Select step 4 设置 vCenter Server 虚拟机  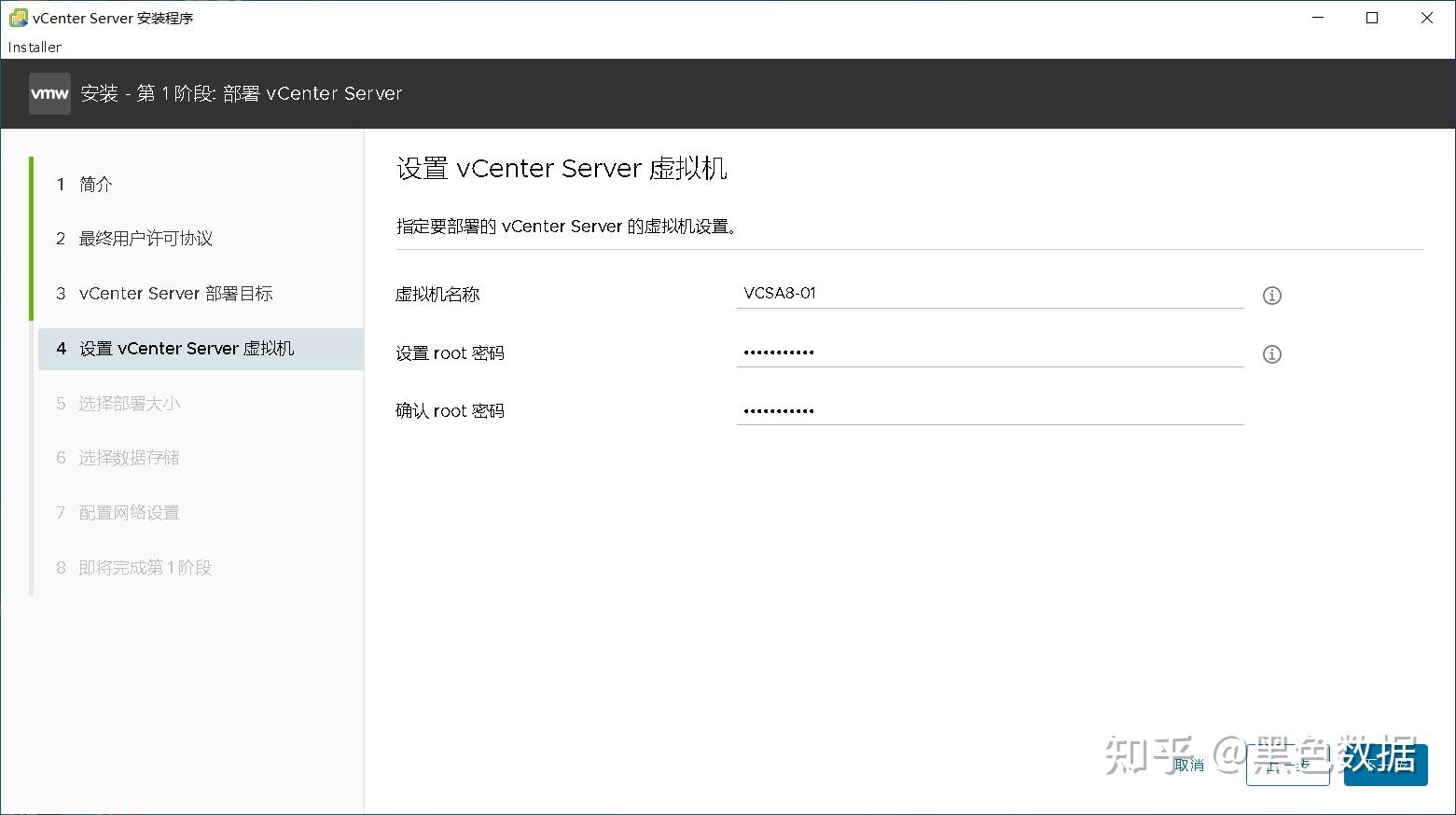[187, 349]
